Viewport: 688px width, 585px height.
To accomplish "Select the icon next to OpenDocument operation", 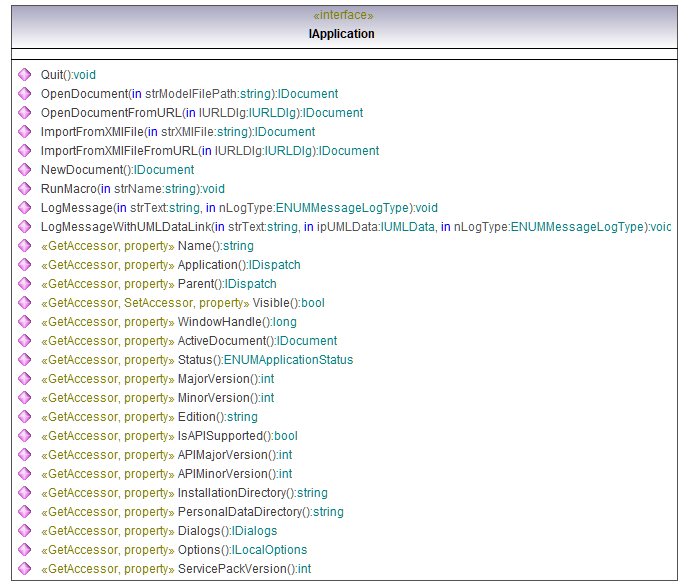I will (24, 94).
